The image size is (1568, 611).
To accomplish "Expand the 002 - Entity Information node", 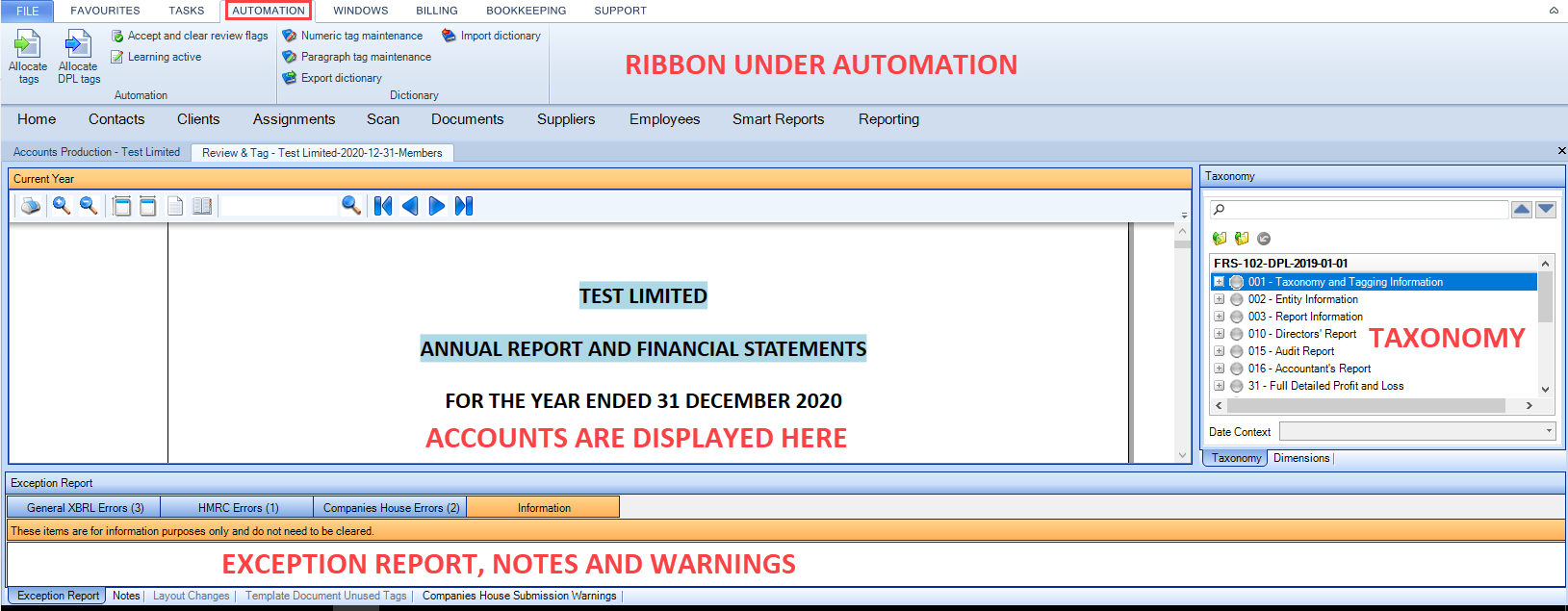I will 1219,299.
